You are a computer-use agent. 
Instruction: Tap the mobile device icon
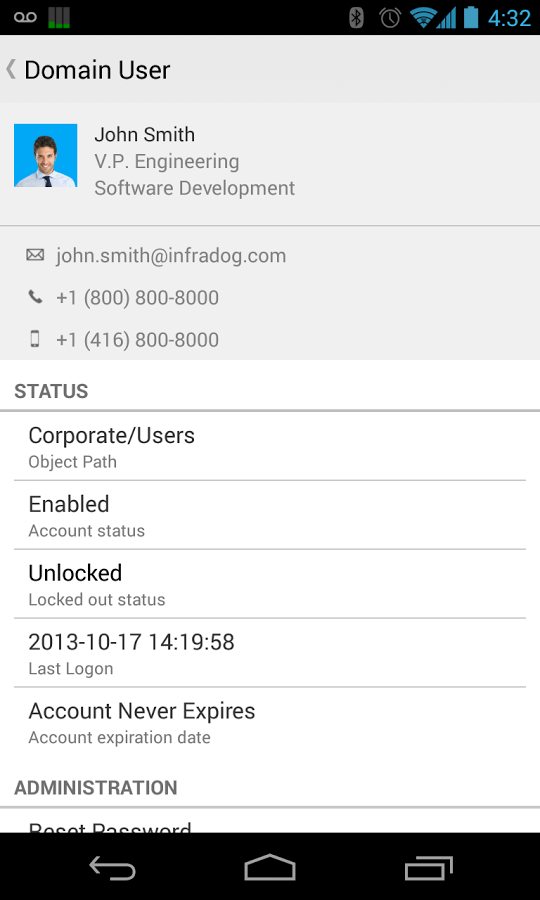[35, 339]
